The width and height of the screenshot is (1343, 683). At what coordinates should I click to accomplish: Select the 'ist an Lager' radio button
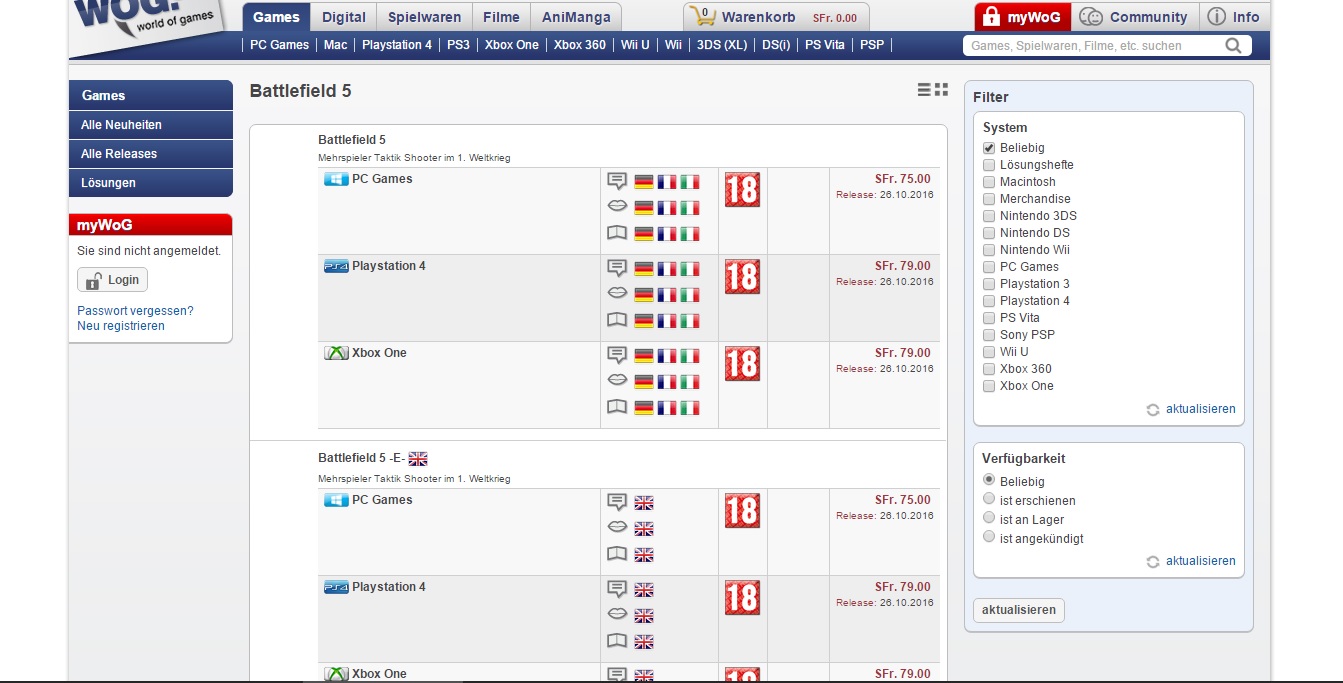click(989, 518)
